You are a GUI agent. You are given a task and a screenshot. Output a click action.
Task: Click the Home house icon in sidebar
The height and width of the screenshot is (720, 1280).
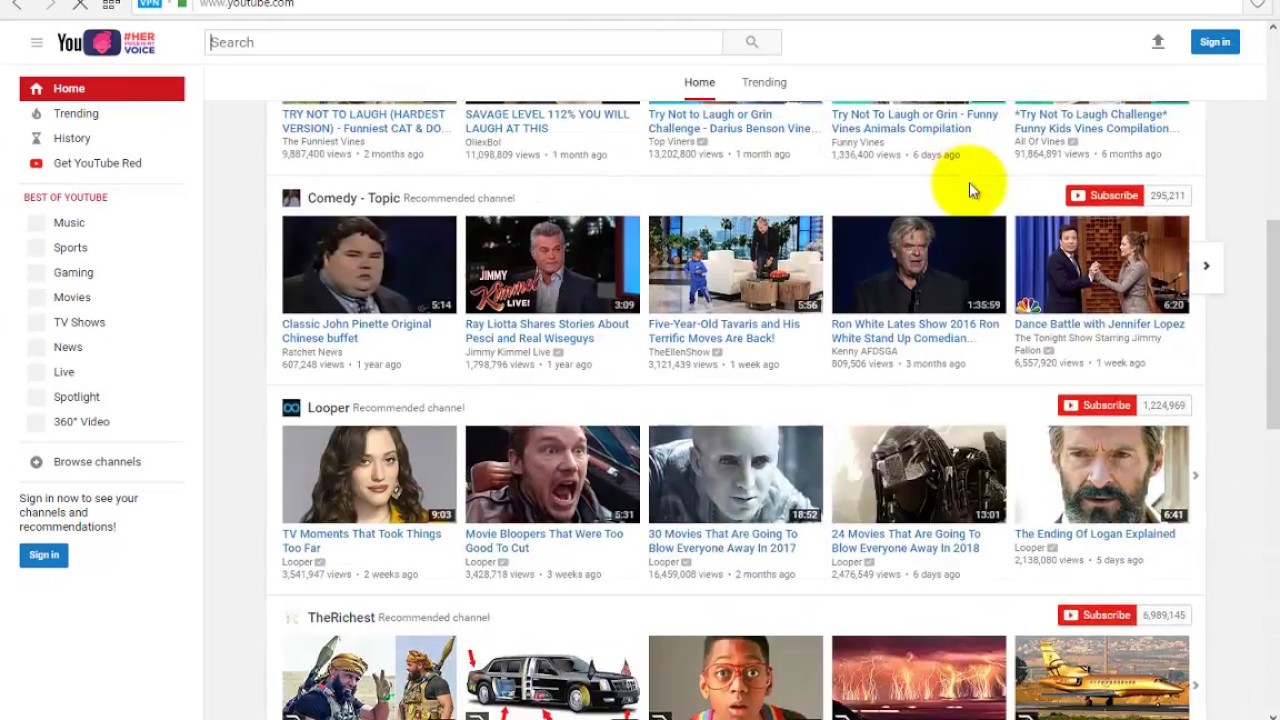click(x=36, y=88)
